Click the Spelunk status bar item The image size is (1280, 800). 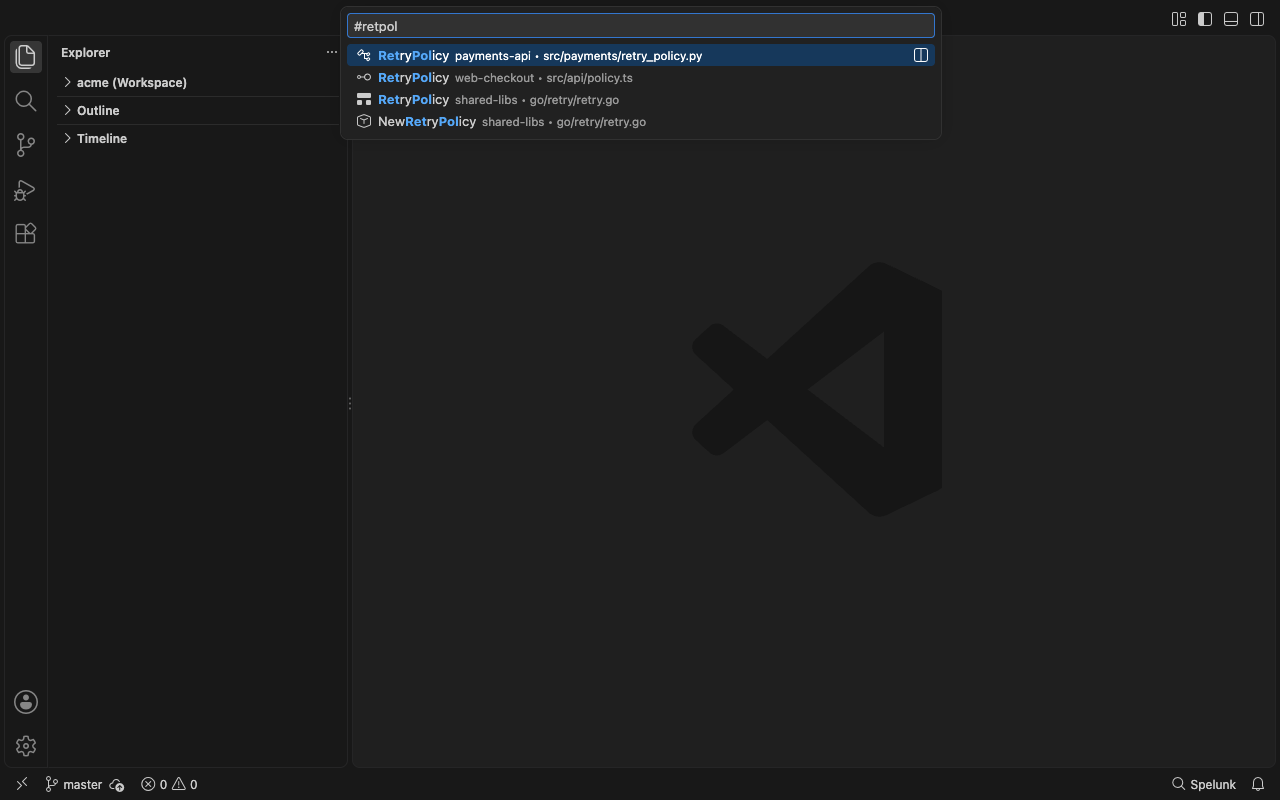(x=1204, y=784)
